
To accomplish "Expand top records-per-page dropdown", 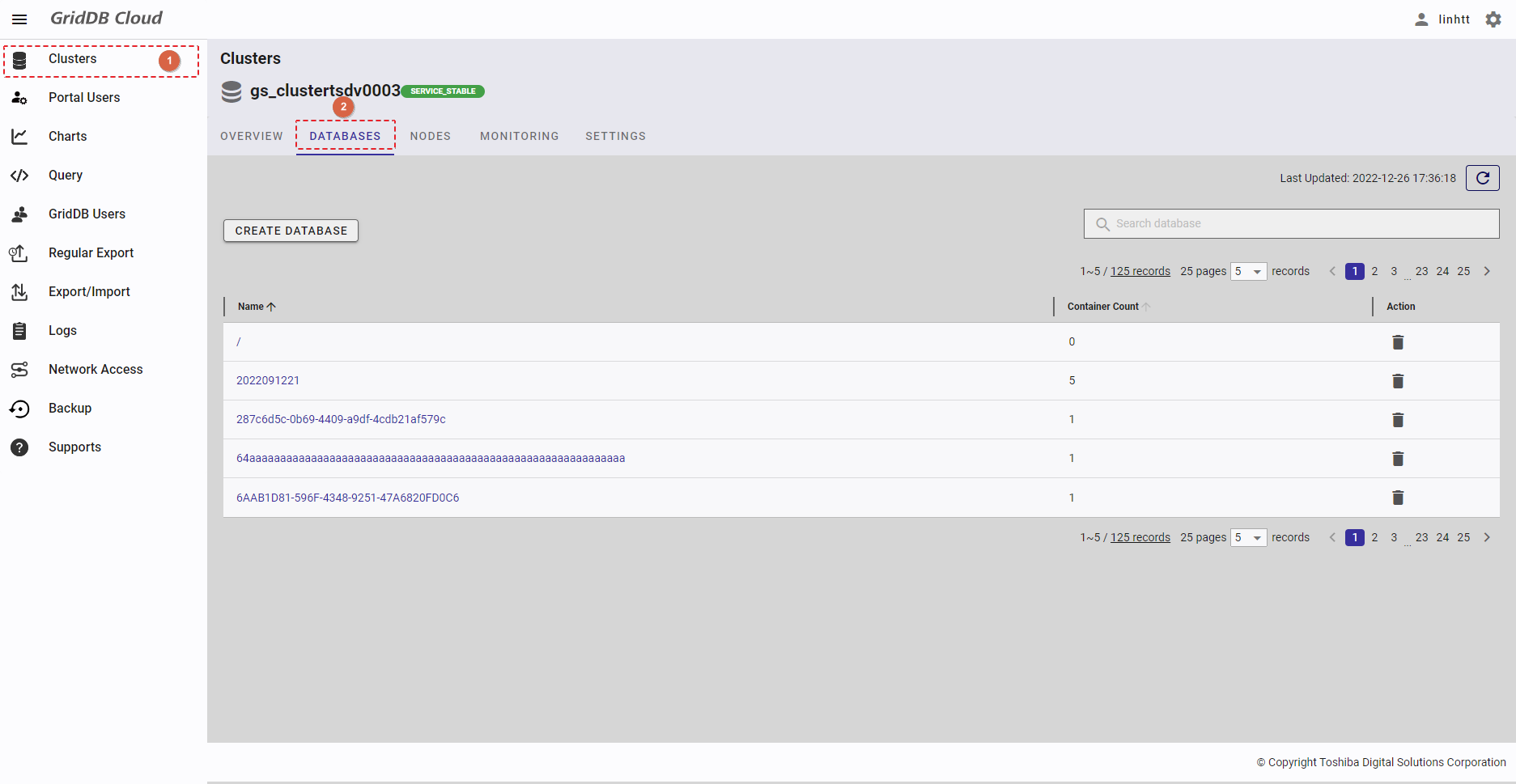I will 1248,272.
